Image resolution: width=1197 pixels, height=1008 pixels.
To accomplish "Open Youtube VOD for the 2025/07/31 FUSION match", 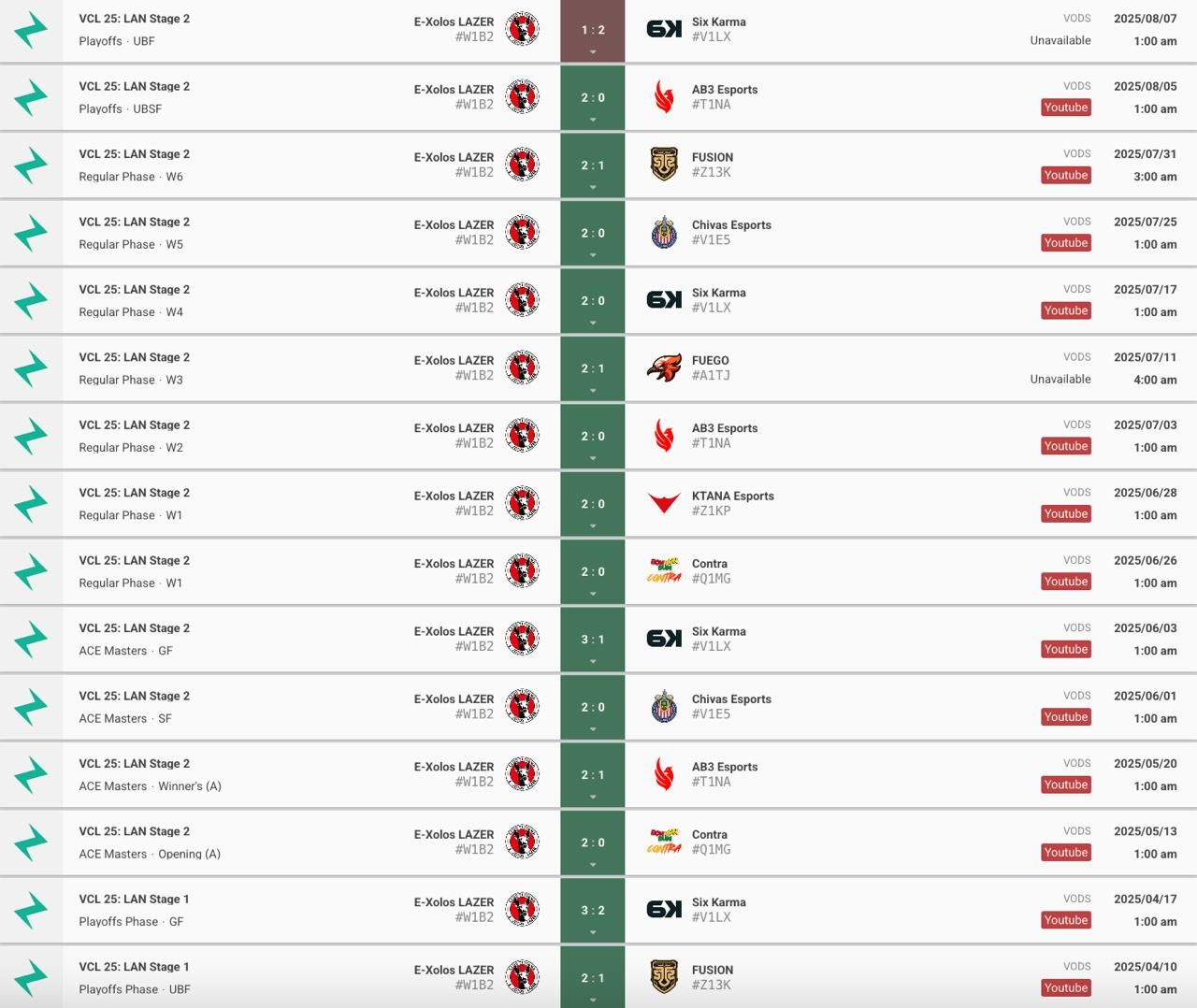I will (1066, 175).
